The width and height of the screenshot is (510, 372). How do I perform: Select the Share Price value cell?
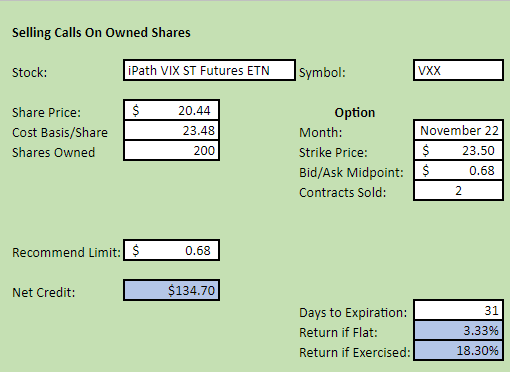coord(171,110)
